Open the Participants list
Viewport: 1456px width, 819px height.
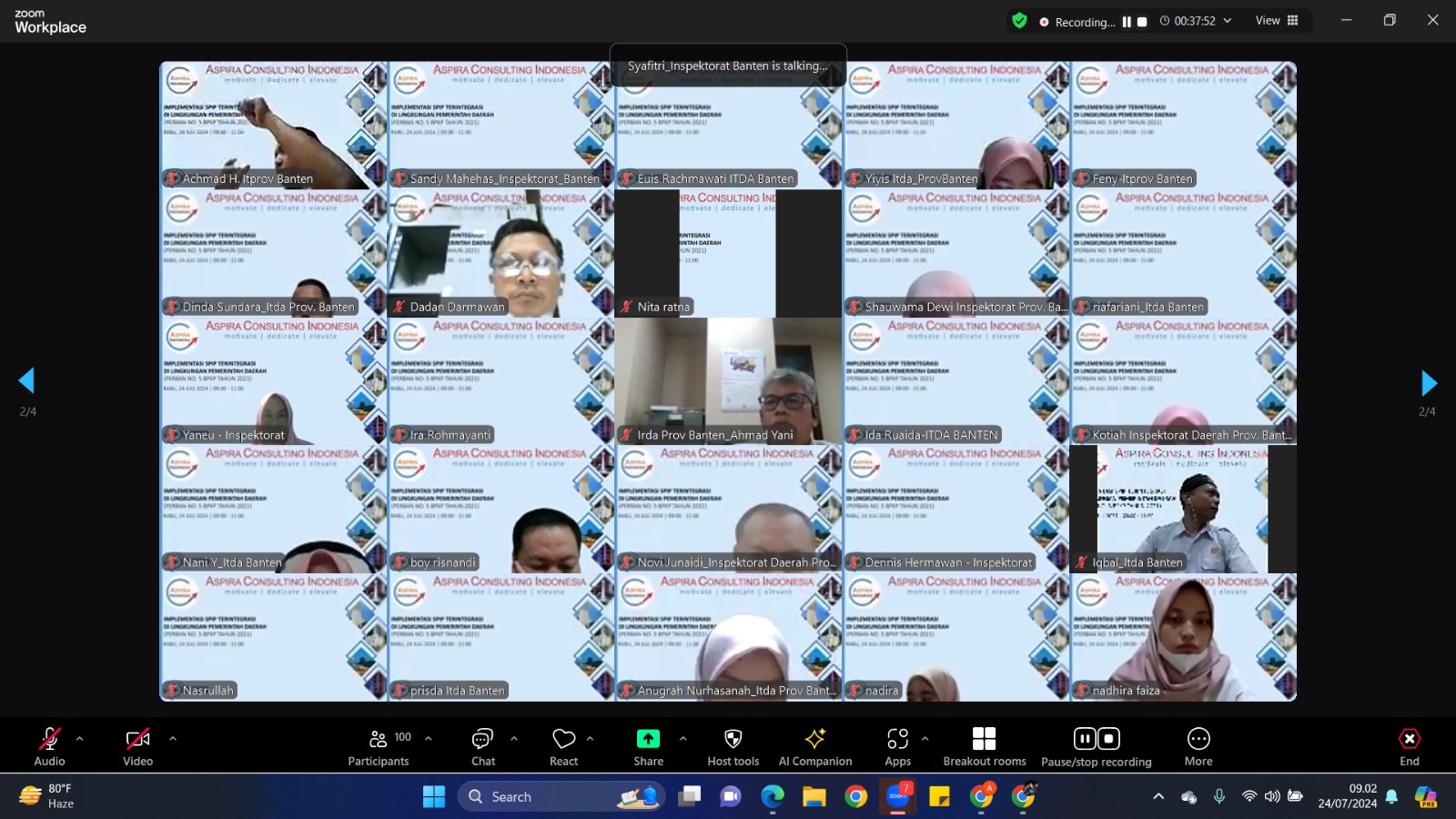(x=379, y=745)
